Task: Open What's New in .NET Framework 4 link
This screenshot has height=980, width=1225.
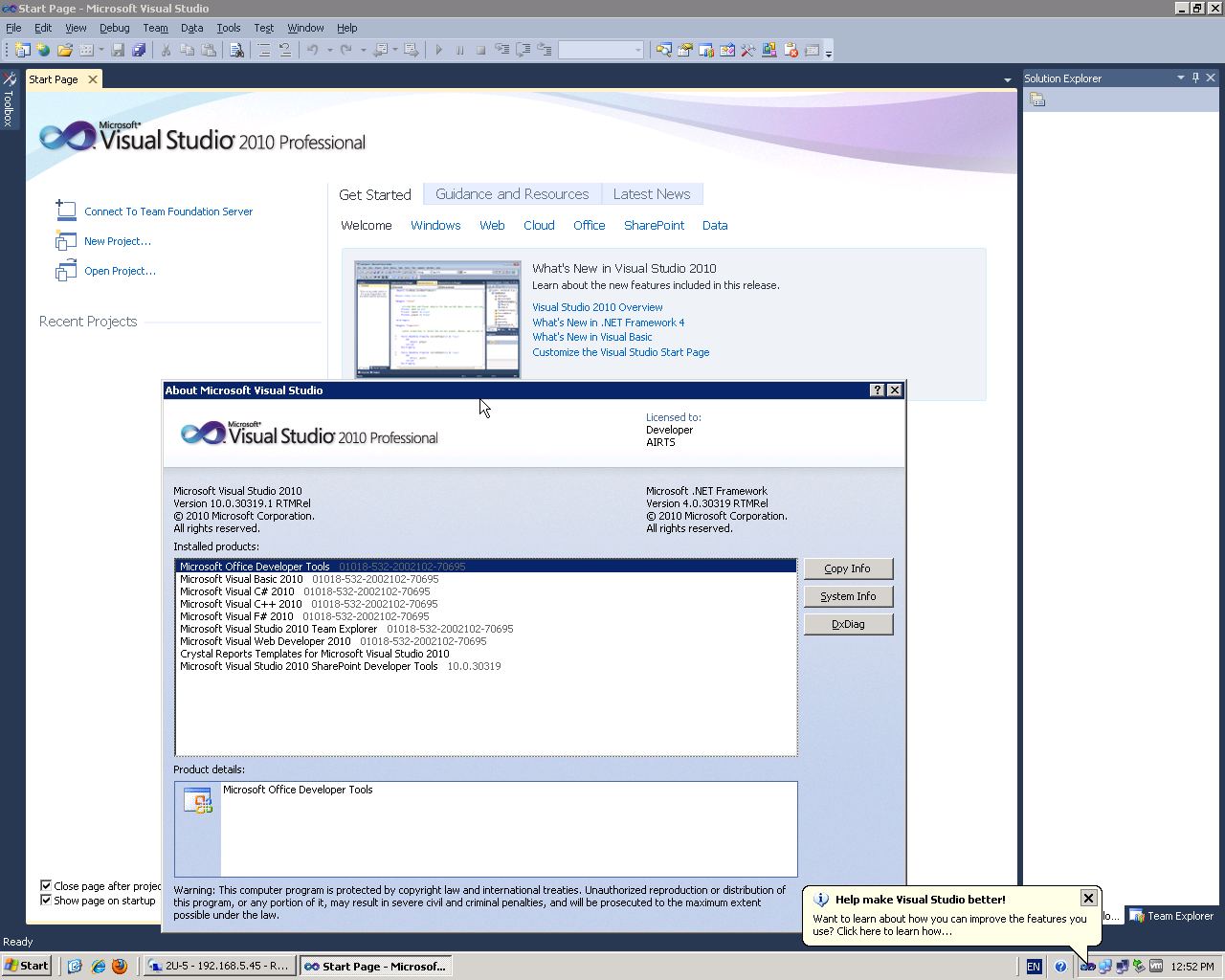Action: click(609, 323)
